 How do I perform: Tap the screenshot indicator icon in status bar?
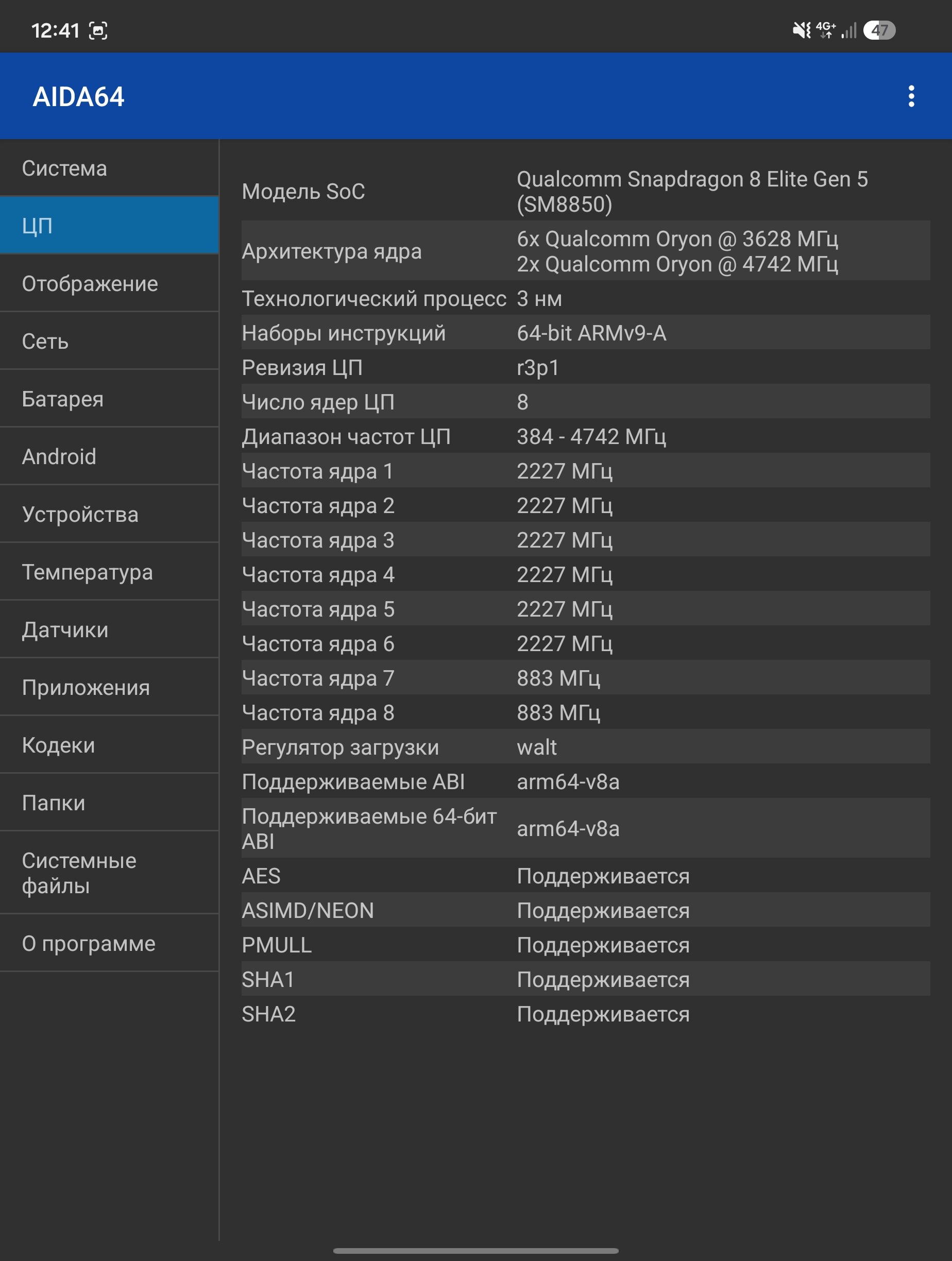pyautogui.click(x=98, y=30)
